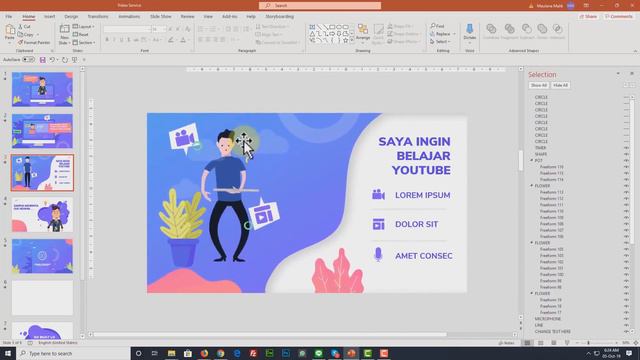The image size is (640, 360).
Task: Switch to Normal view in status bar
Action: click(x=527, y=343)
